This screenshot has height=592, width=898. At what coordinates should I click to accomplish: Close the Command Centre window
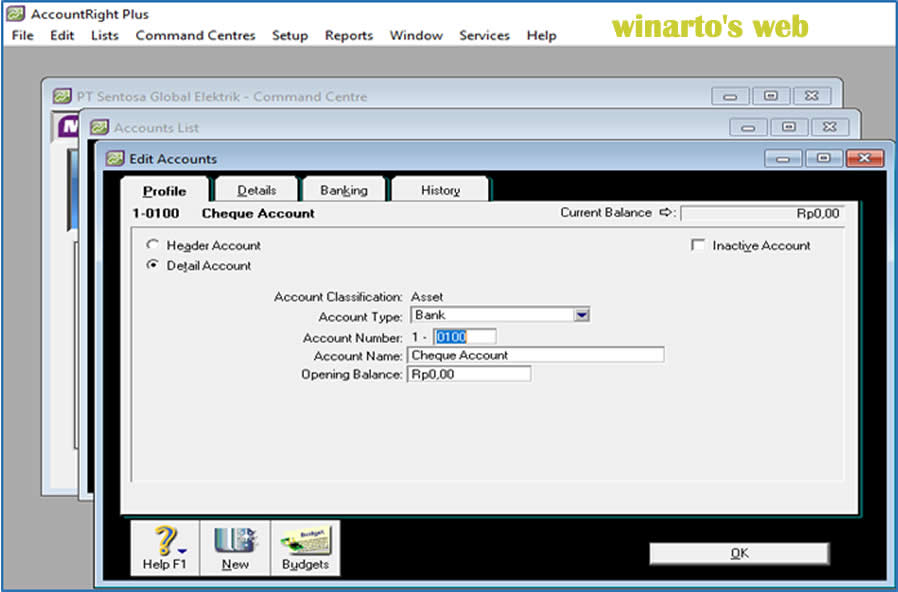click(812, 96)
